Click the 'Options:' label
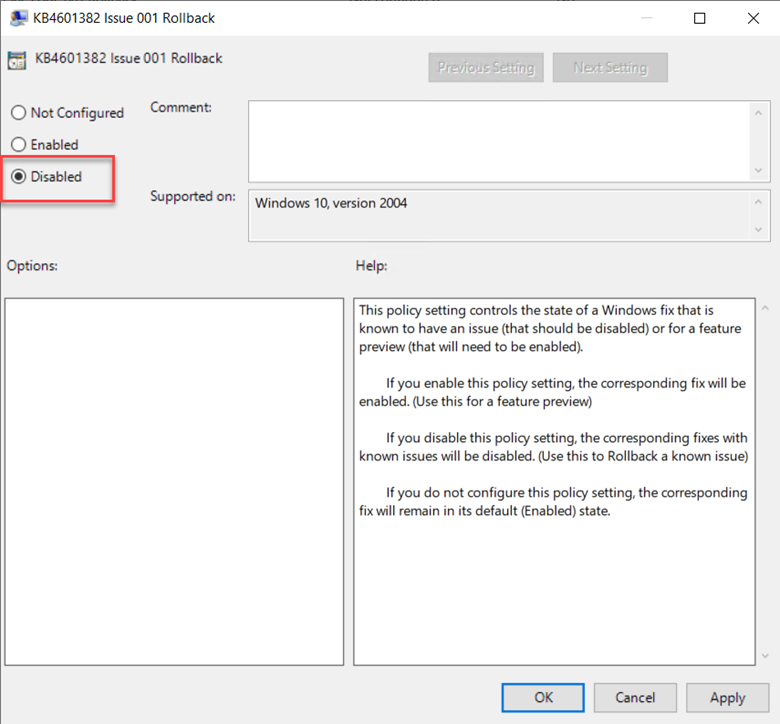Viewport: 780px width, 724px height. click(x=32, y=266)
